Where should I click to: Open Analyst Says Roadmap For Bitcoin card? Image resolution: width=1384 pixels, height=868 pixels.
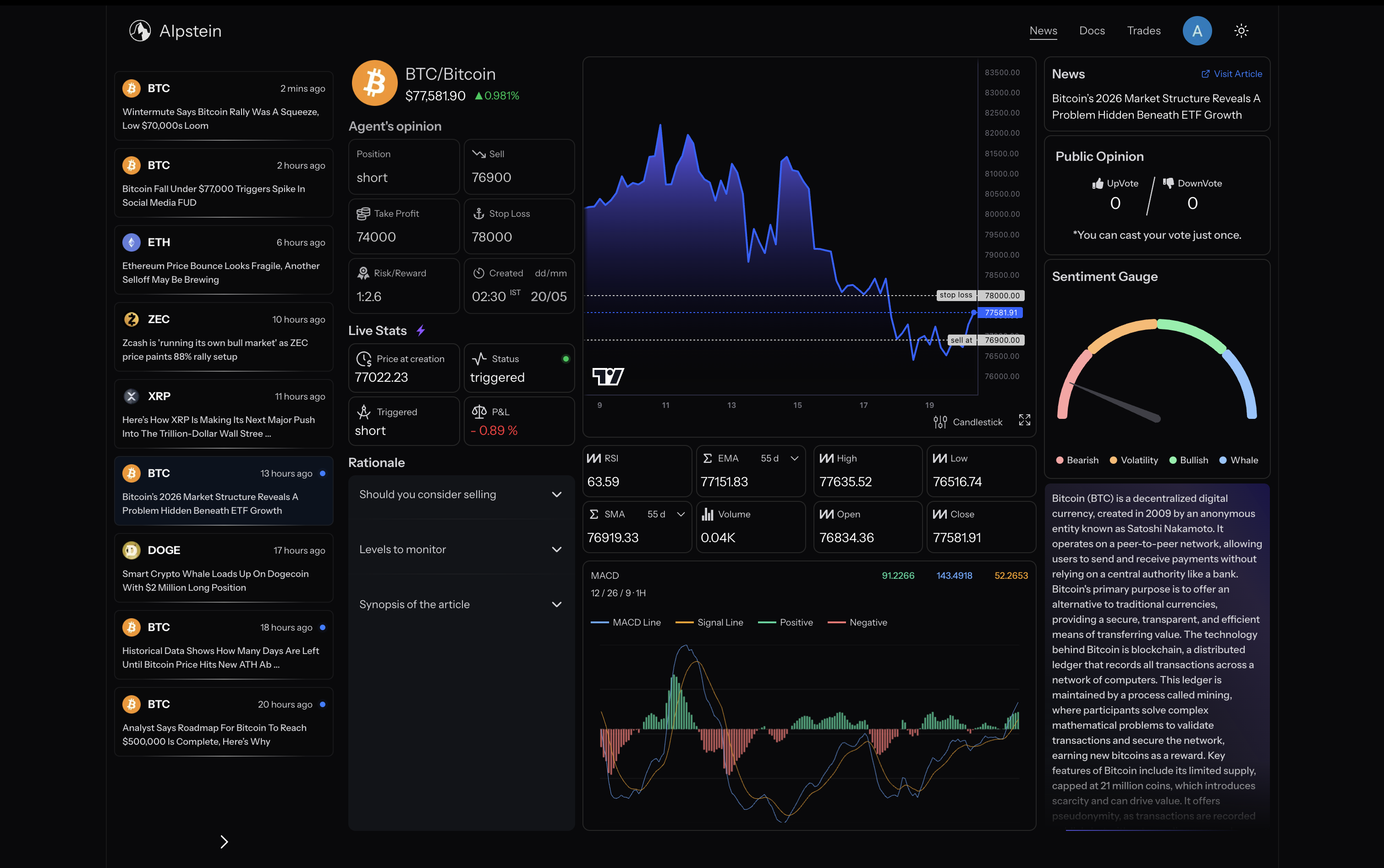pyautogui.click(x=223, y=722)
